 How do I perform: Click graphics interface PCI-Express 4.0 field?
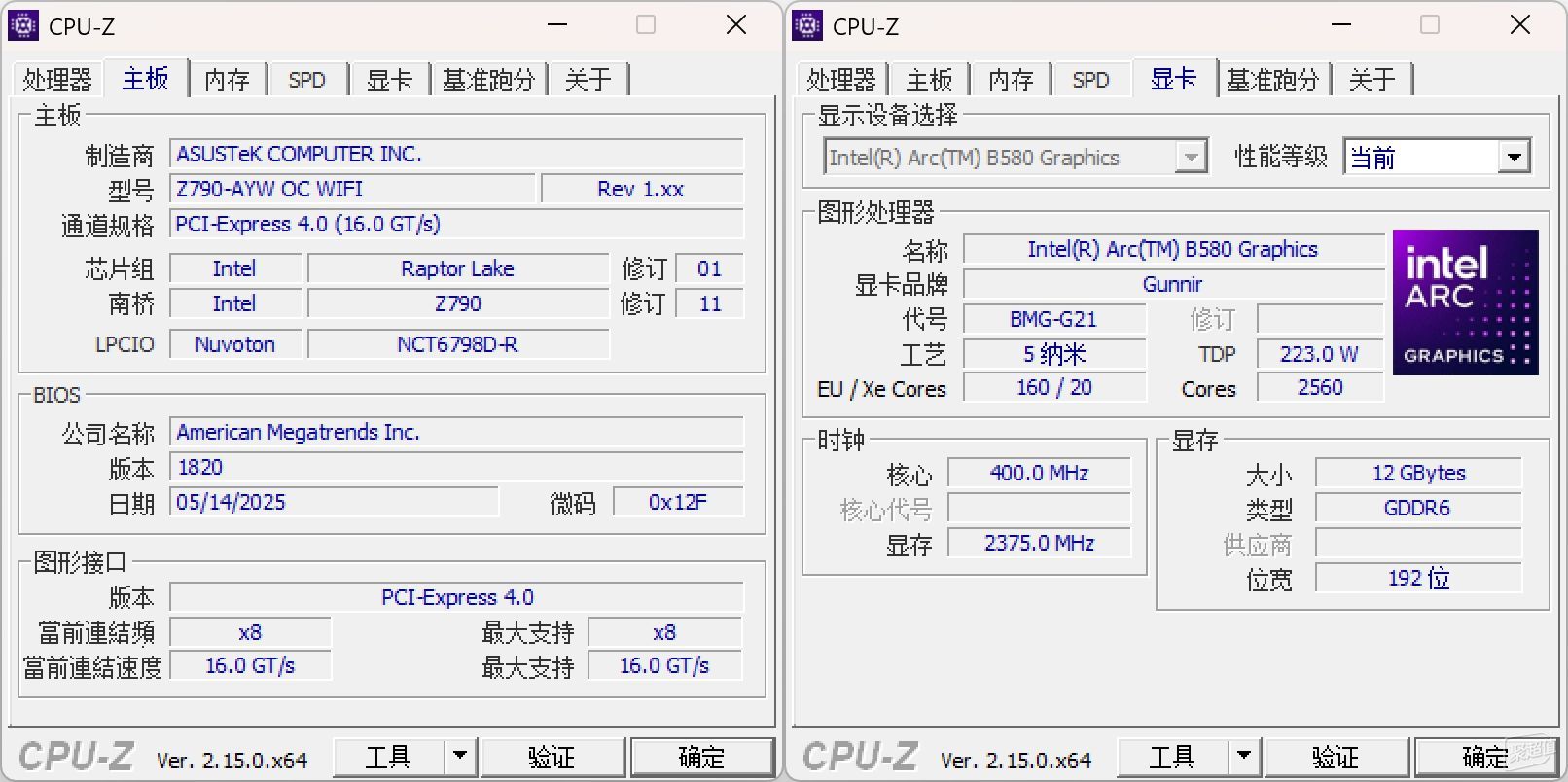click(456, 597)
